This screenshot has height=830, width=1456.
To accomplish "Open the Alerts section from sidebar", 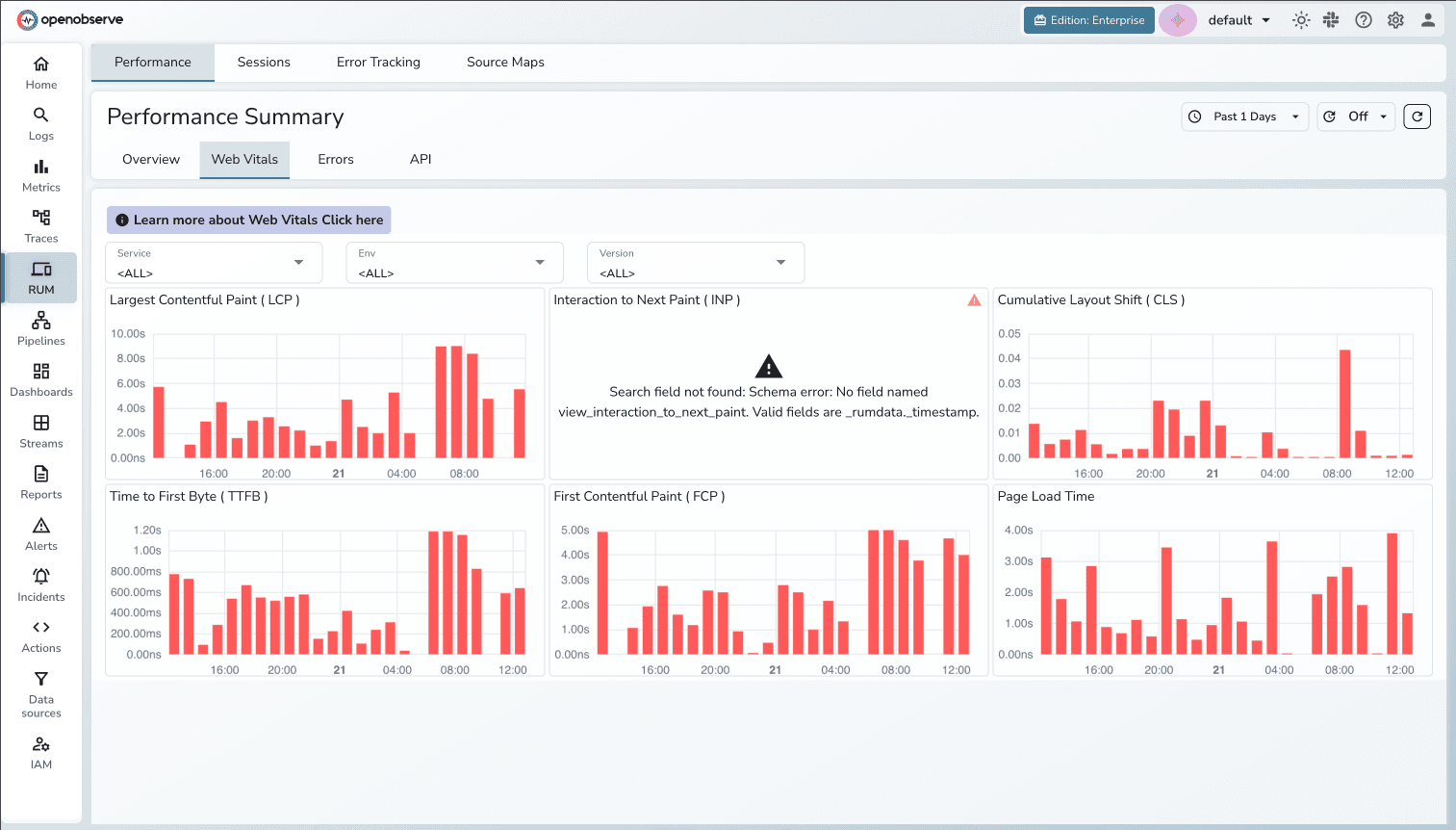I will [40, 533].
